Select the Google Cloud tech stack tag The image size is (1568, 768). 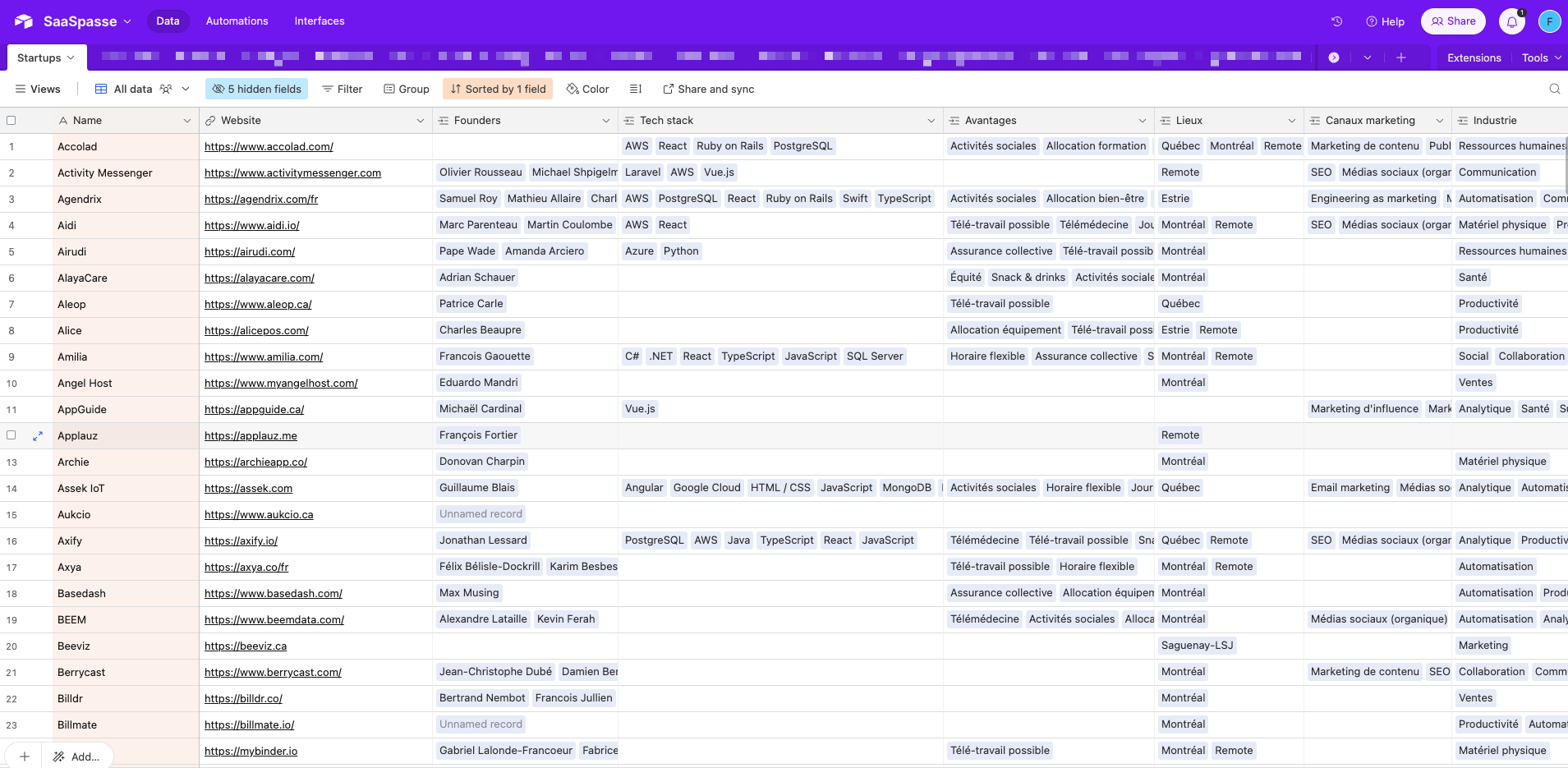pyautogui.click(x=707, y=488)
